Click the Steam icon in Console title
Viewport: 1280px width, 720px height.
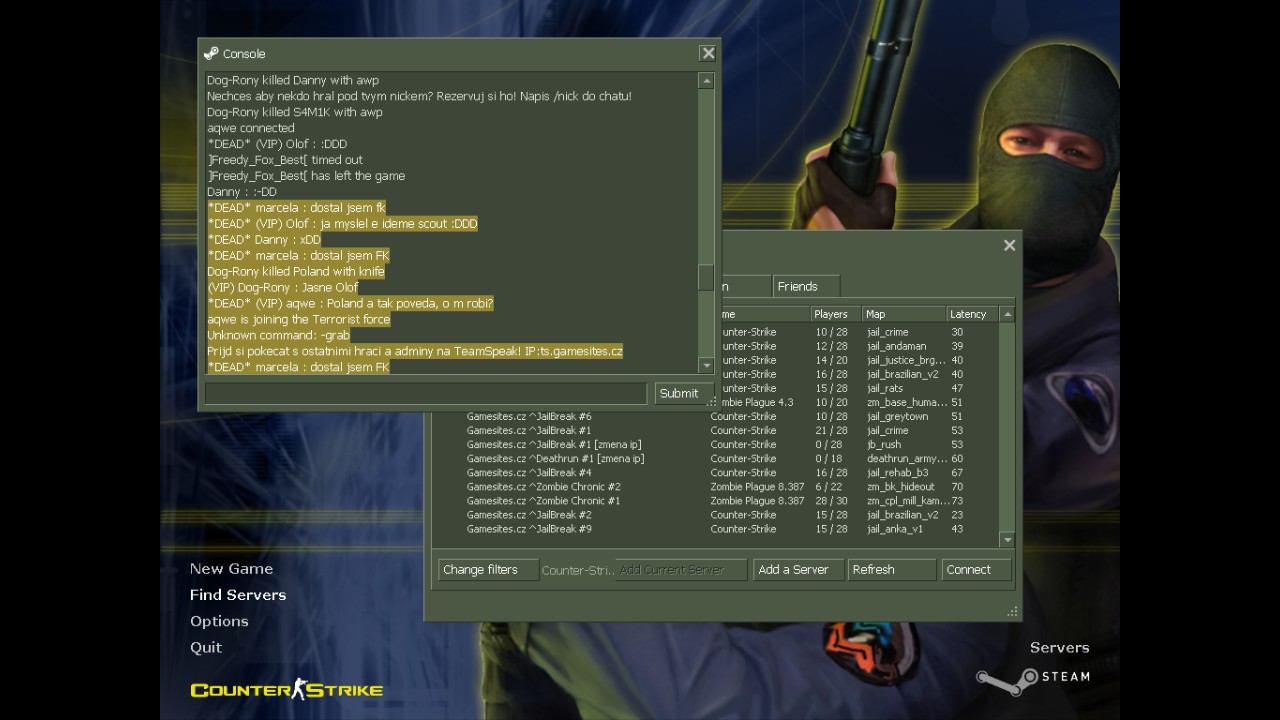211,53
